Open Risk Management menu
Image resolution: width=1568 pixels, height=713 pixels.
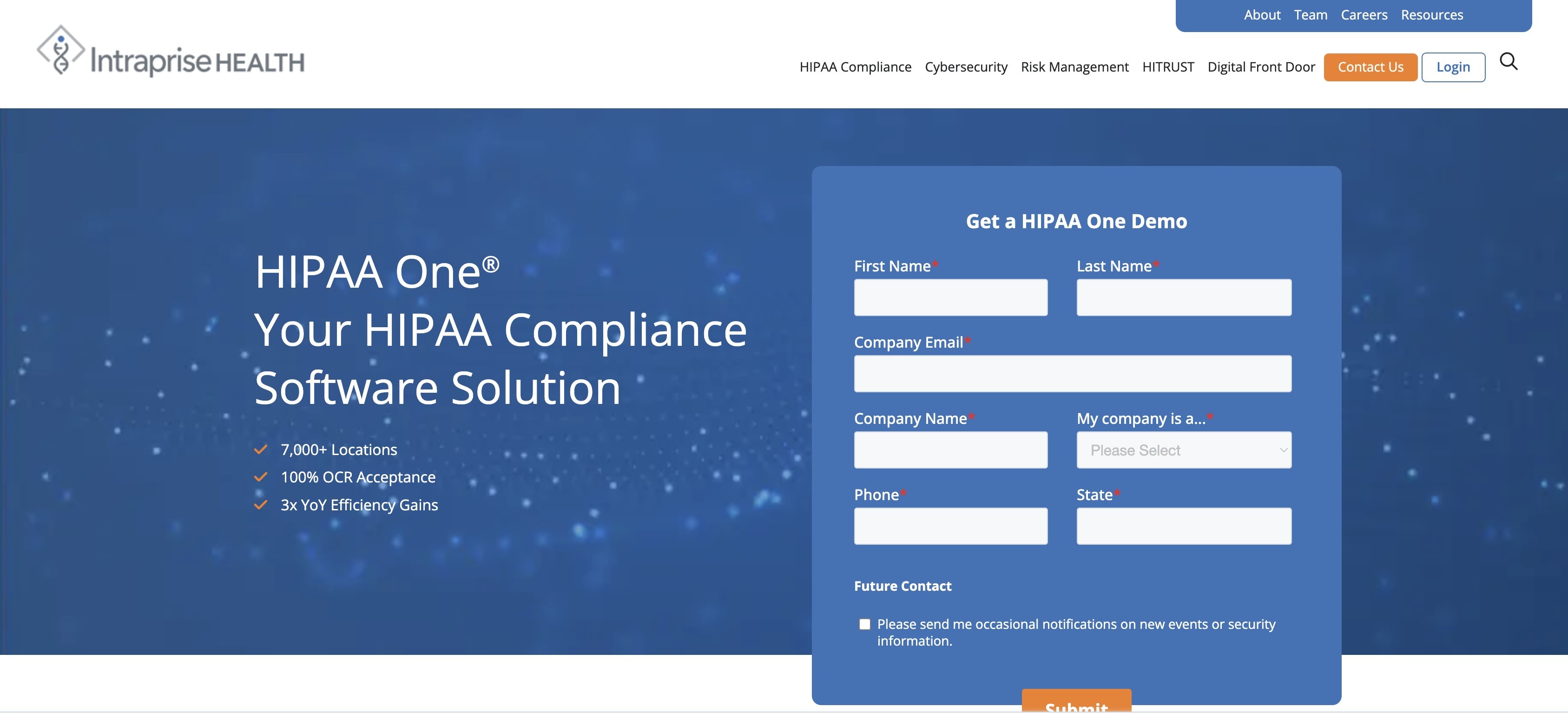click(1074, 67)
